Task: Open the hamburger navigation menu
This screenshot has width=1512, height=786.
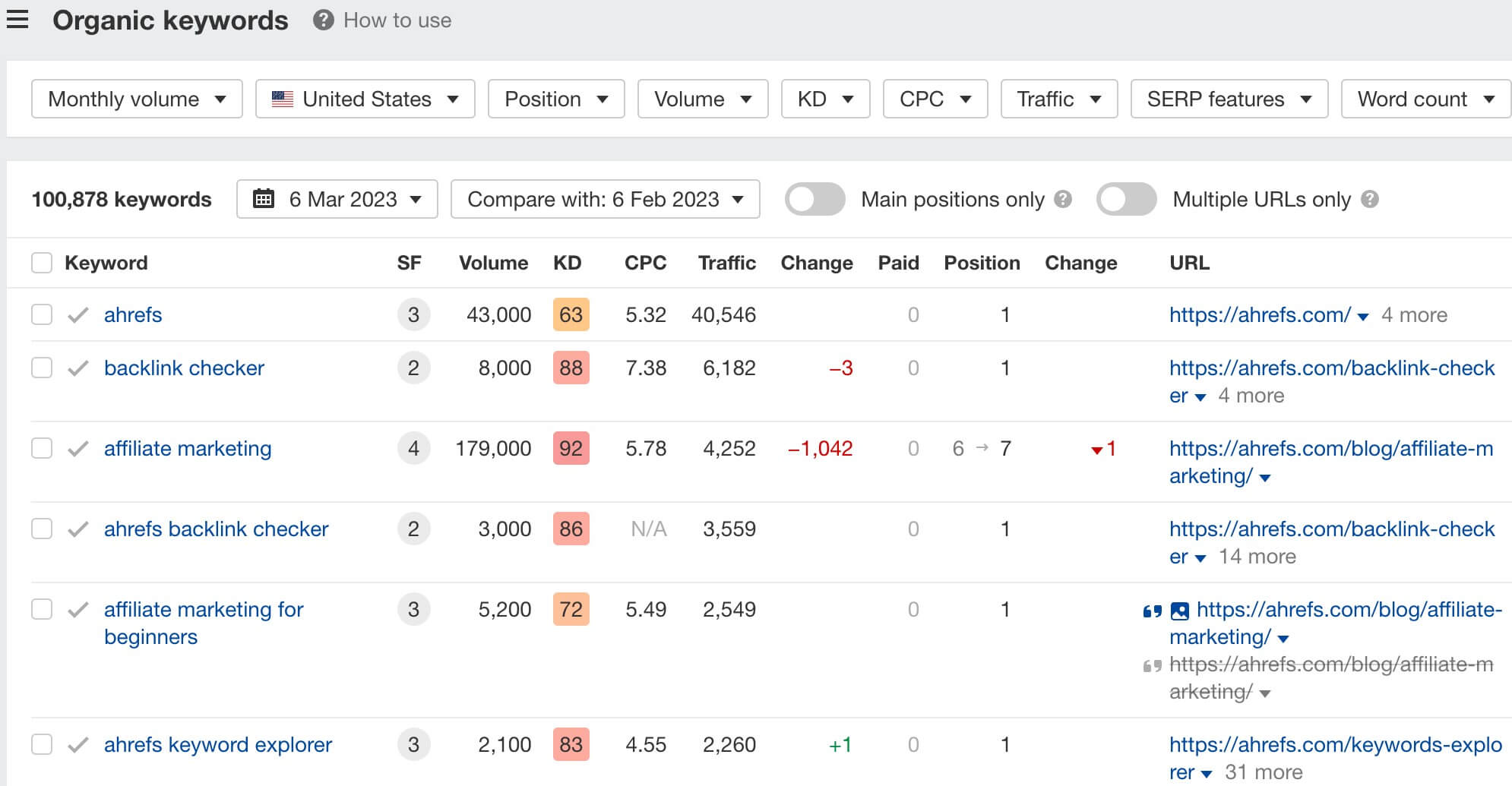Action: 17,20
